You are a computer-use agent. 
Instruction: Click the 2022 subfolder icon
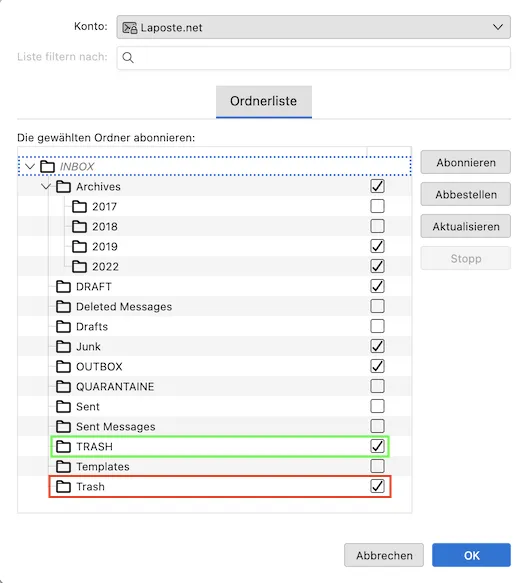(79, 267)
